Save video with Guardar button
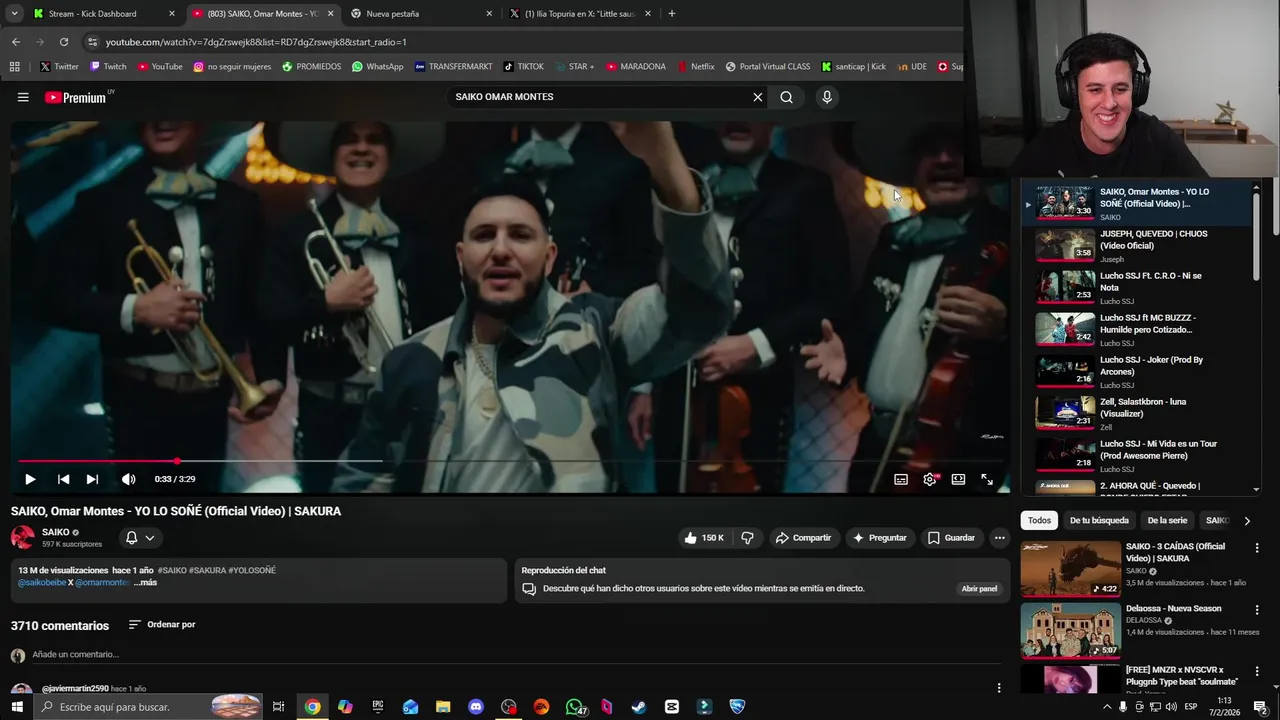The height and width of the screenshot is (720, 1280). [951, 537]
